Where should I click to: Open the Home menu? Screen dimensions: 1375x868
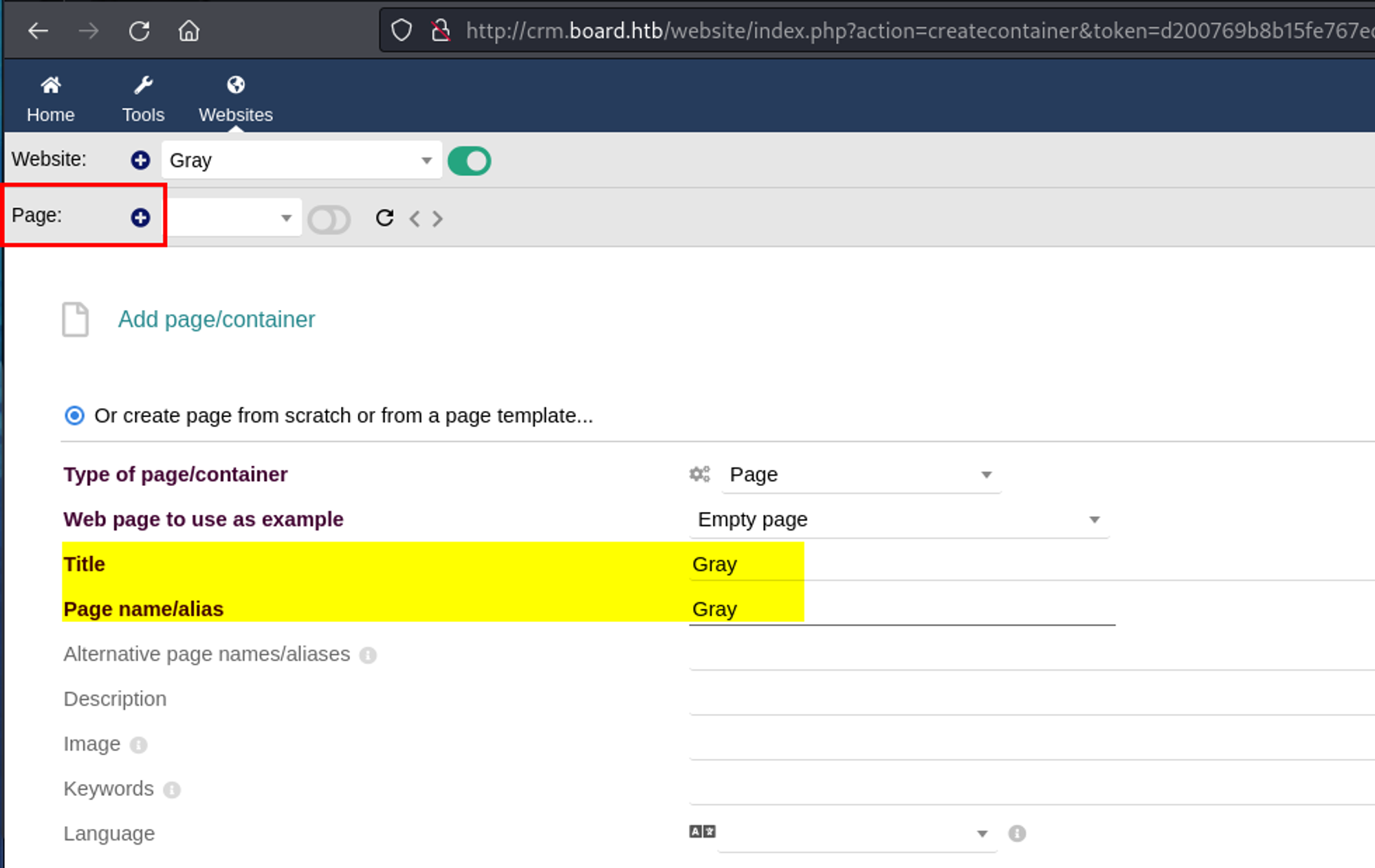[50, 99]
